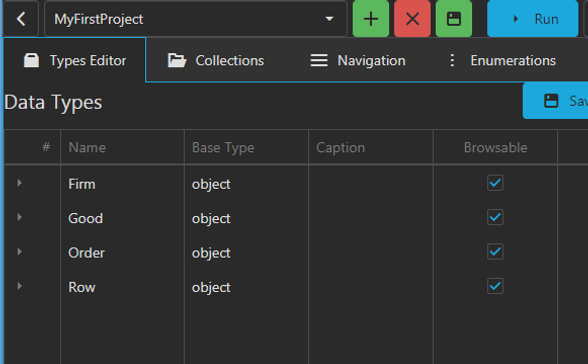
Task: Click the Caption column header
Action: (x=370, y=147)
